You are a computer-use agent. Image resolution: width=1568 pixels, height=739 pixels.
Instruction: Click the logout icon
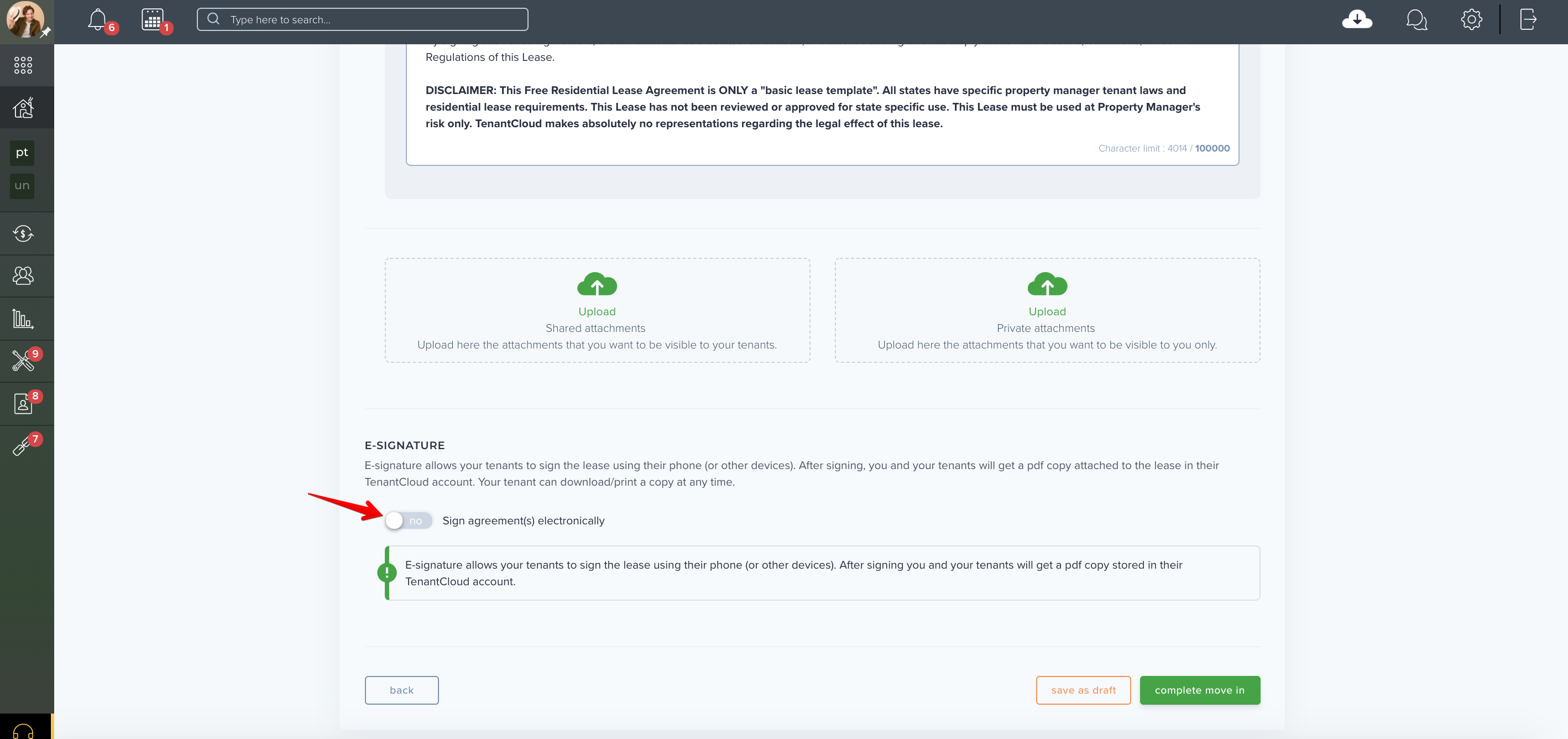(x=1528, y=19)
